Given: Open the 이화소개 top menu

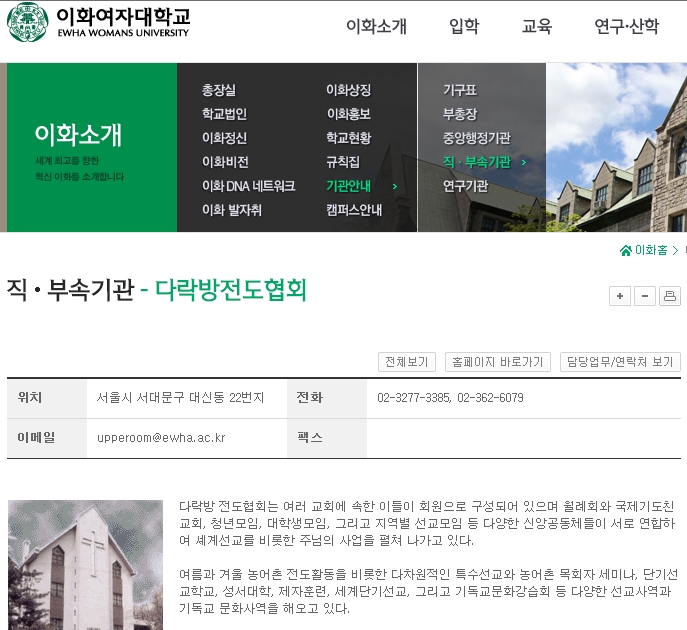Looking at the screenshot, I should coord(376,26).
